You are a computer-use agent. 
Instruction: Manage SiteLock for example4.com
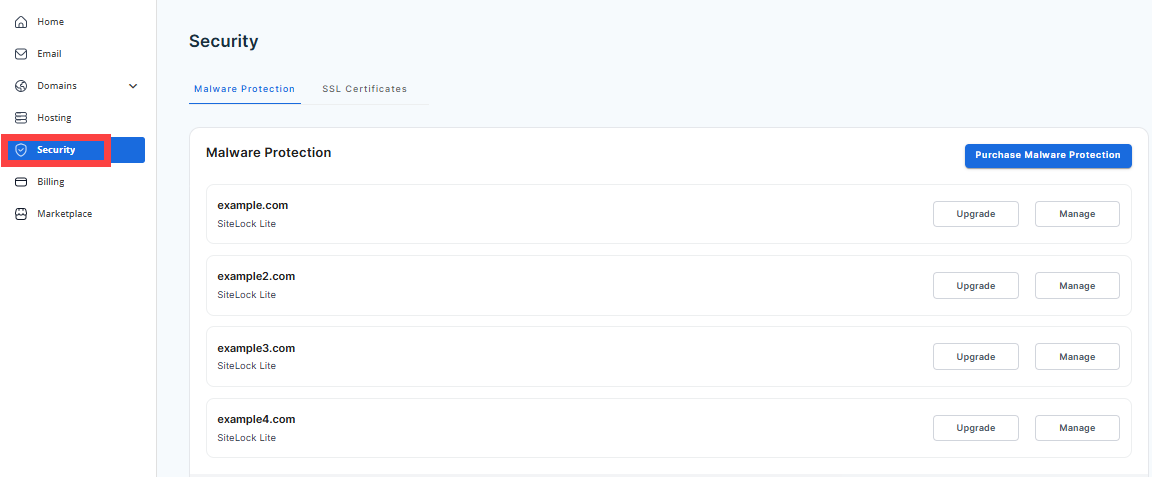click(1077, 428)
